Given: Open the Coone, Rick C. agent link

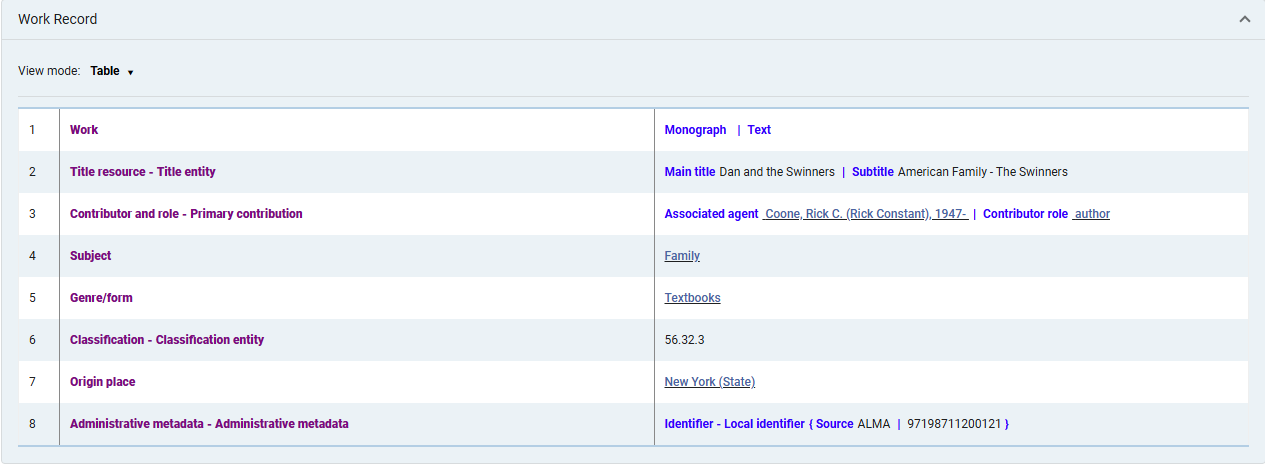Looking at the screenshot, I should [865, 214].
